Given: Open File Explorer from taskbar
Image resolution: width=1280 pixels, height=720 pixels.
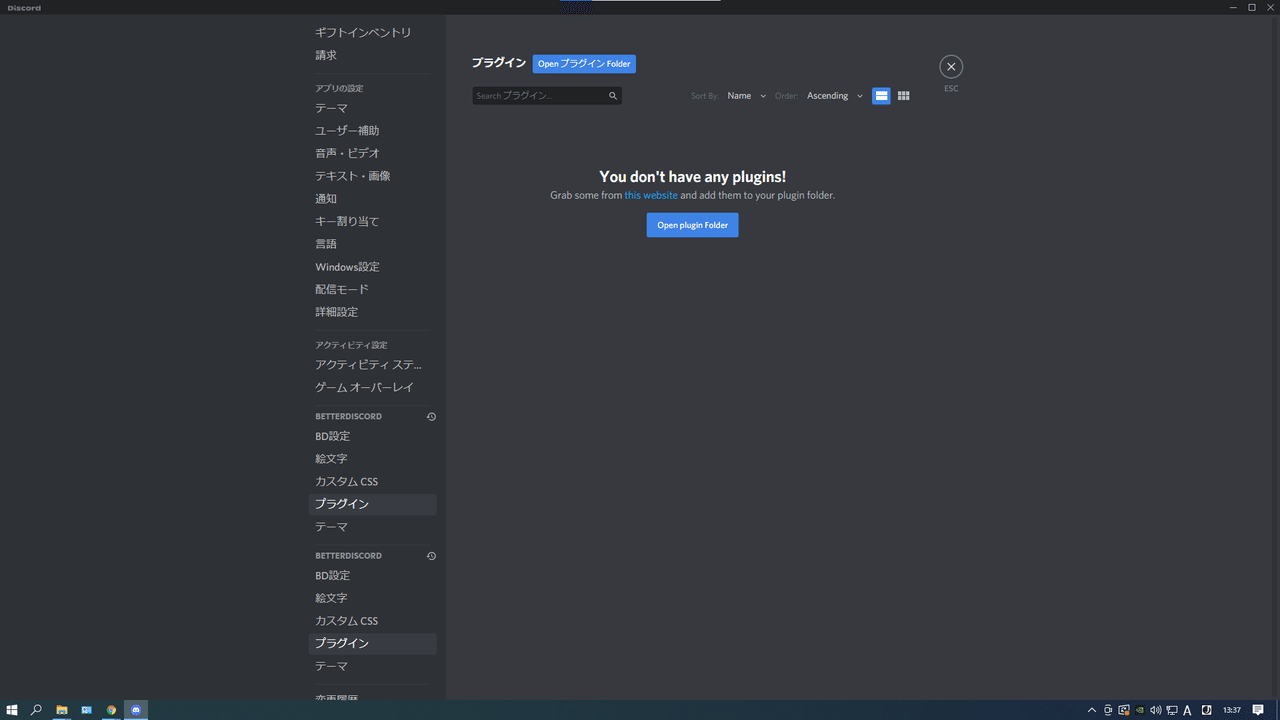Looking at the screenshot, I should (x=61, y=710).
